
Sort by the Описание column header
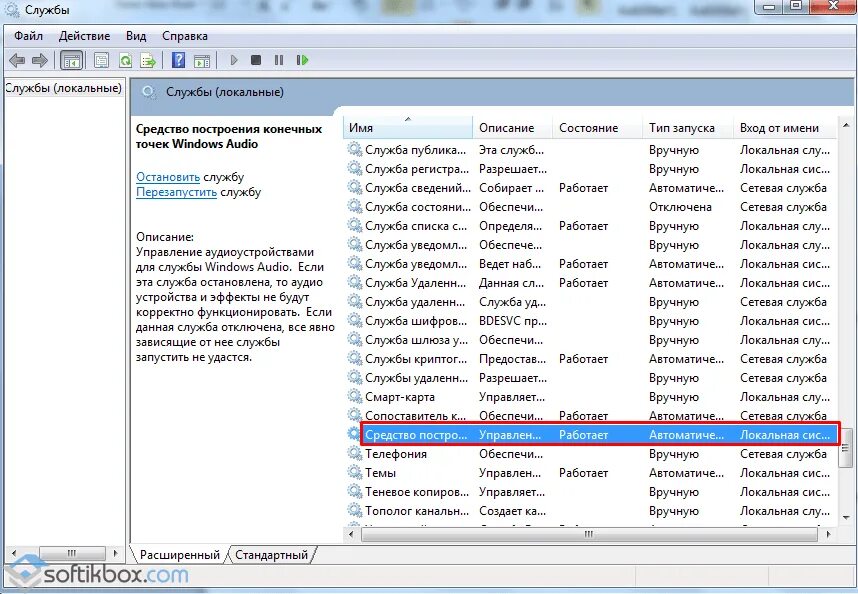pyautogui.click(x=513, y=127)
